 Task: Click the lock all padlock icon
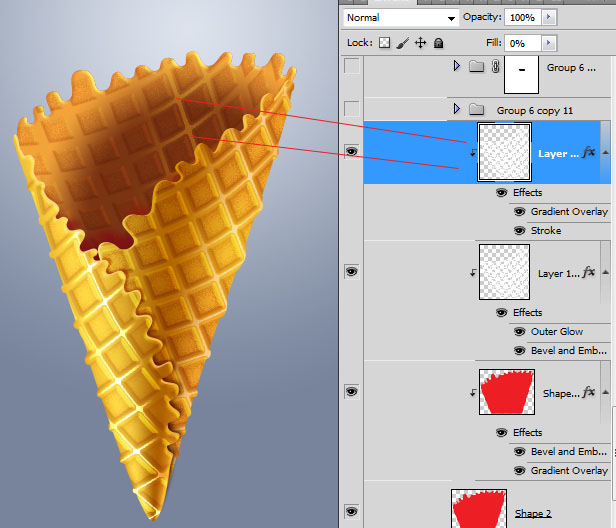click(x=440, y=43)
